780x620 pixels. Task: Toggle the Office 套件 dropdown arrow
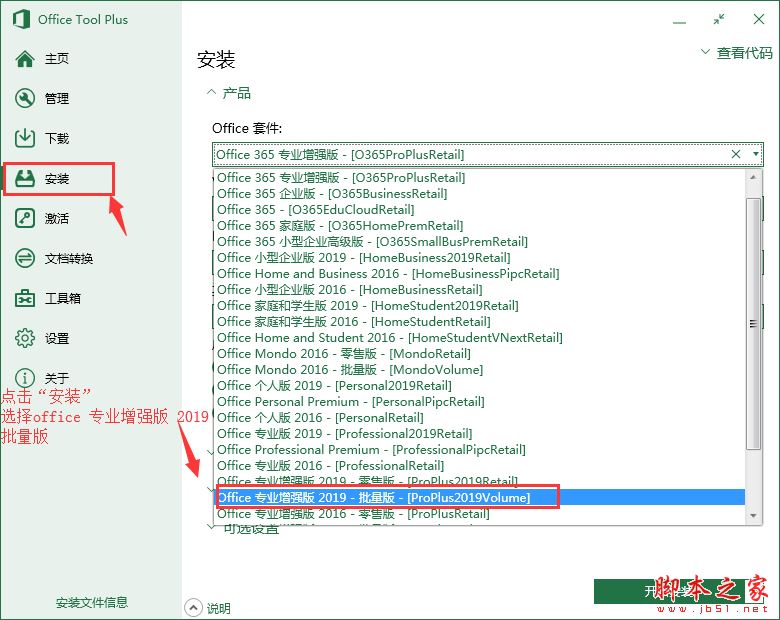[x=755, y=154]
